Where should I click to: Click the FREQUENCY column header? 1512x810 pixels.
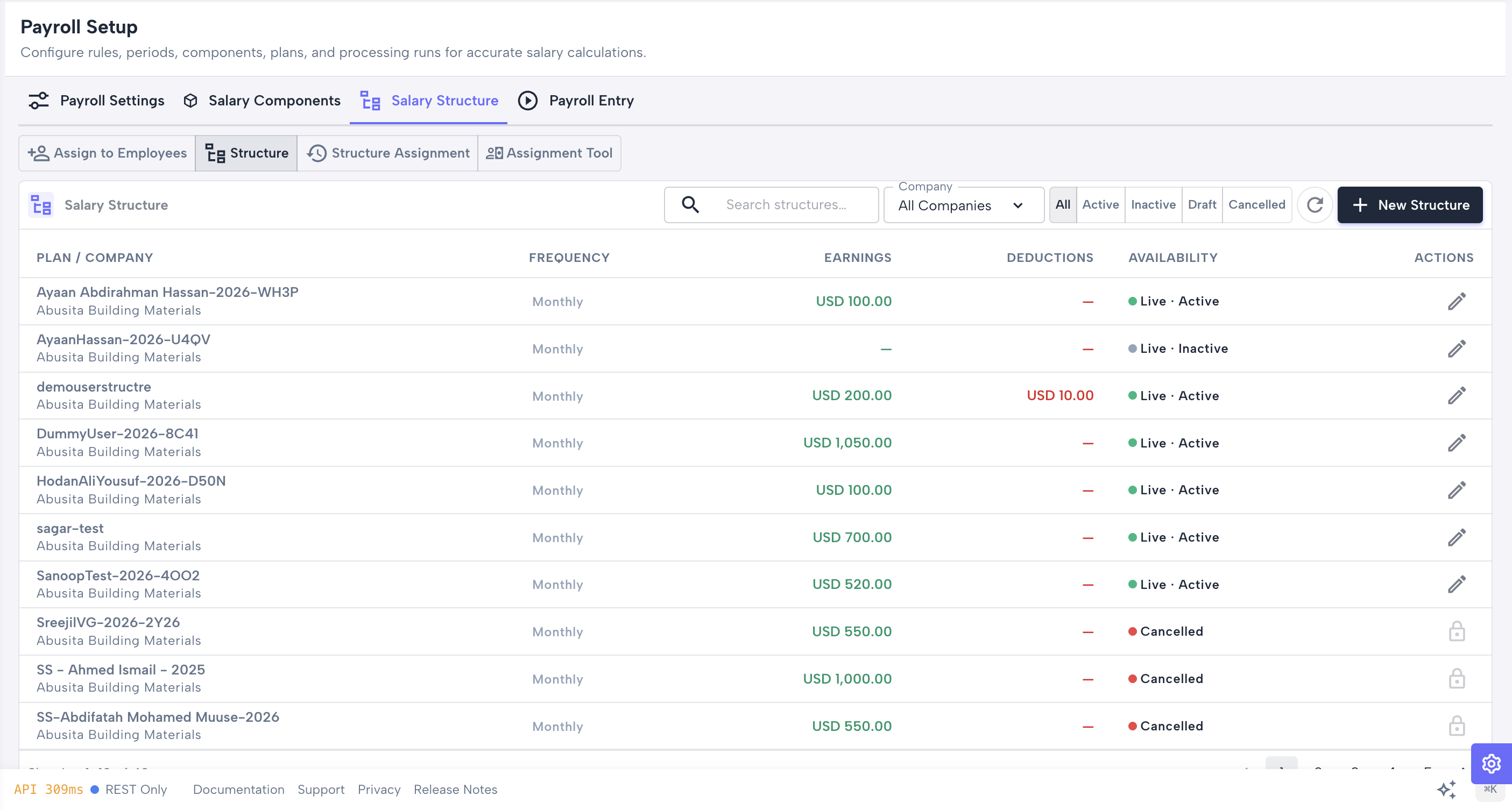click(x=569, y=258)
